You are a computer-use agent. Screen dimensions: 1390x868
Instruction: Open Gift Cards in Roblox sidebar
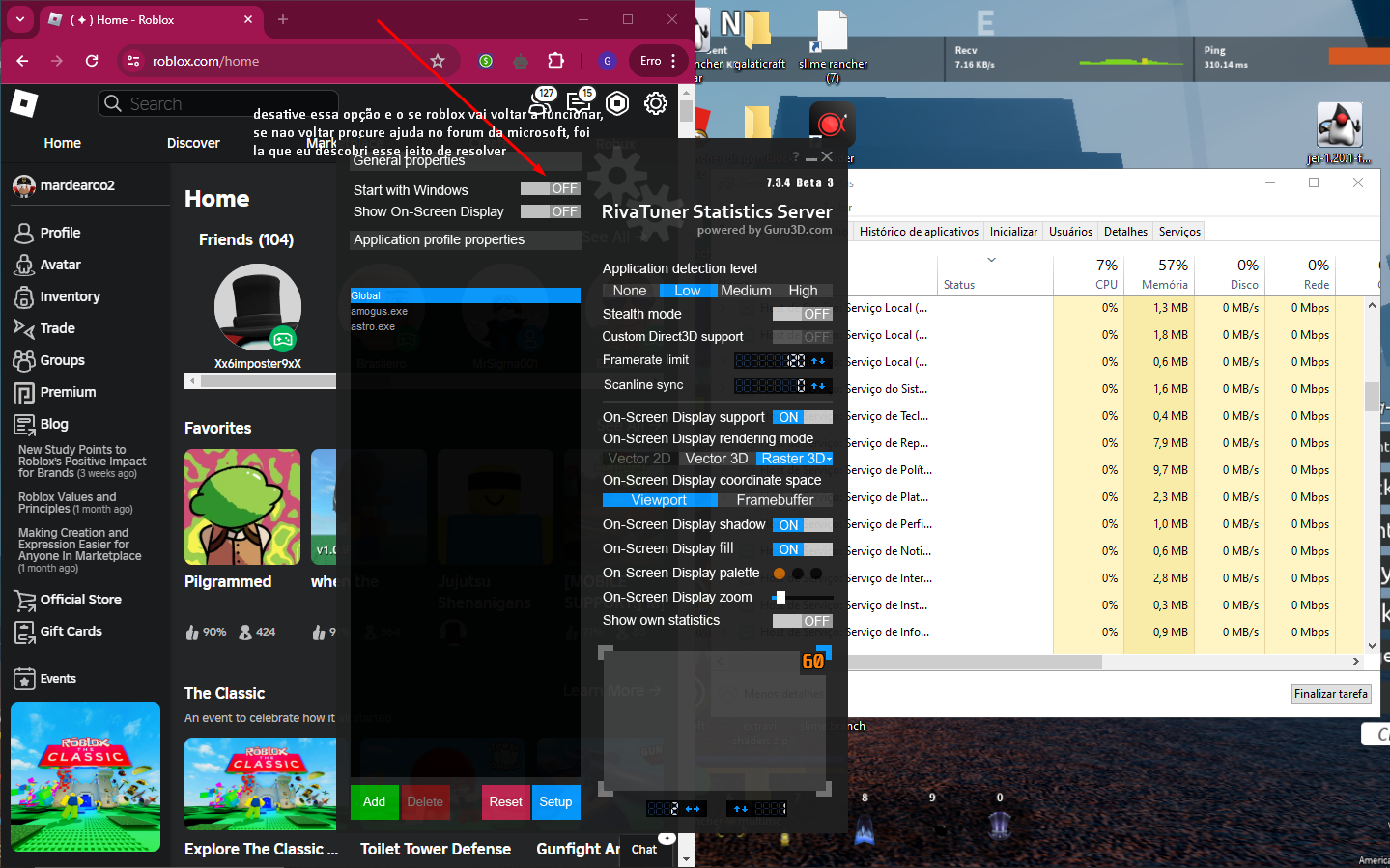tap(59, 631)
